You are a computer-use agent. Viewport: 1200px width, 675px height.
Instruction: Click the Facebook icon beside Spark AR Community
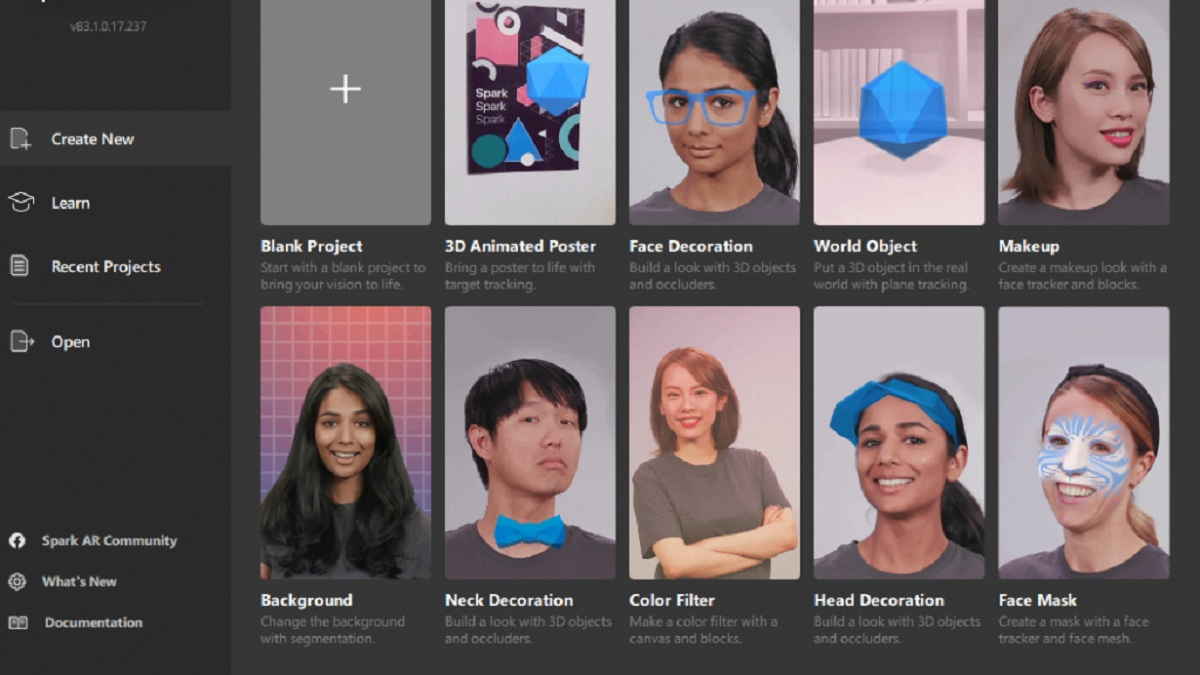click(17, 541)
